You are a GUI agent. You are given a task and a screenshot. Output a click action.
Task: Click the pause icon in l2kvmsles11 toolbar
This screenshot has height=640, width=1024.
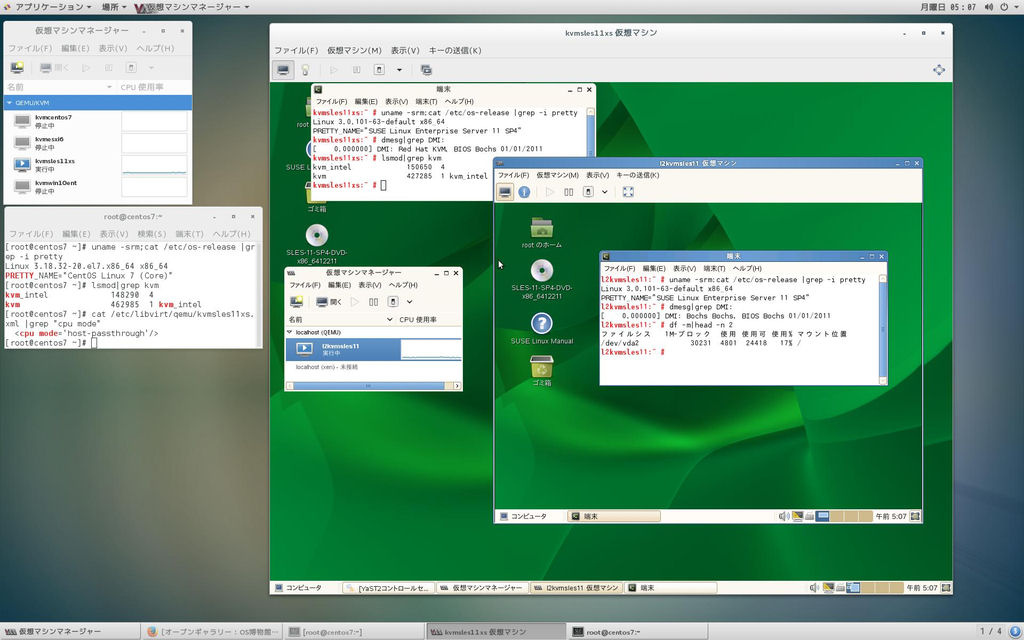569,192
